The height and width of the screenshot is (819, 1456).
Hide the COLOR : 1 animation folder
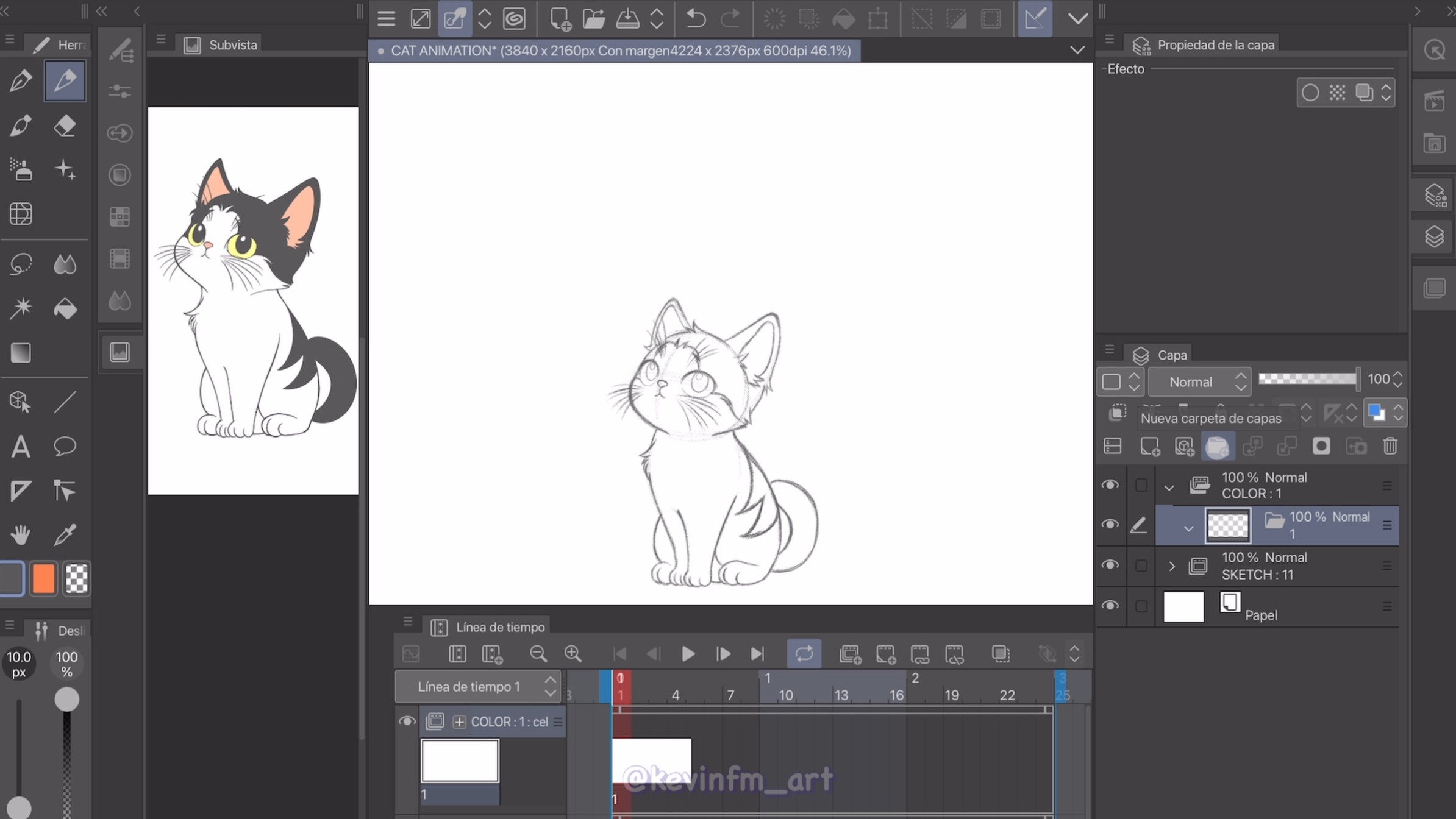coord(1110,485)
